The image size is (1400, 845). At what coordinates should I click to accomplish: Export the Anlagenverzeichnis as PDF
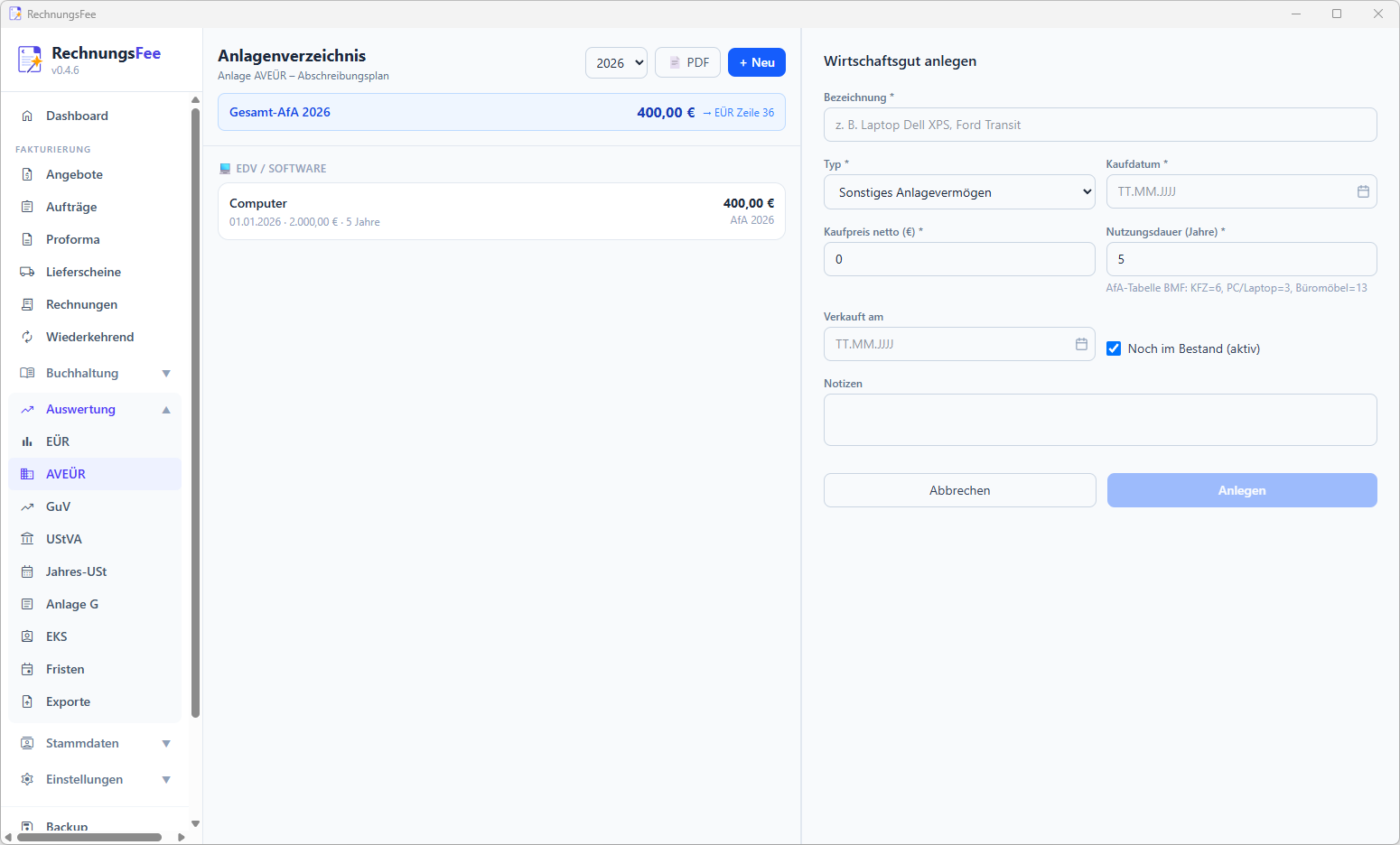tap(687, 62)
